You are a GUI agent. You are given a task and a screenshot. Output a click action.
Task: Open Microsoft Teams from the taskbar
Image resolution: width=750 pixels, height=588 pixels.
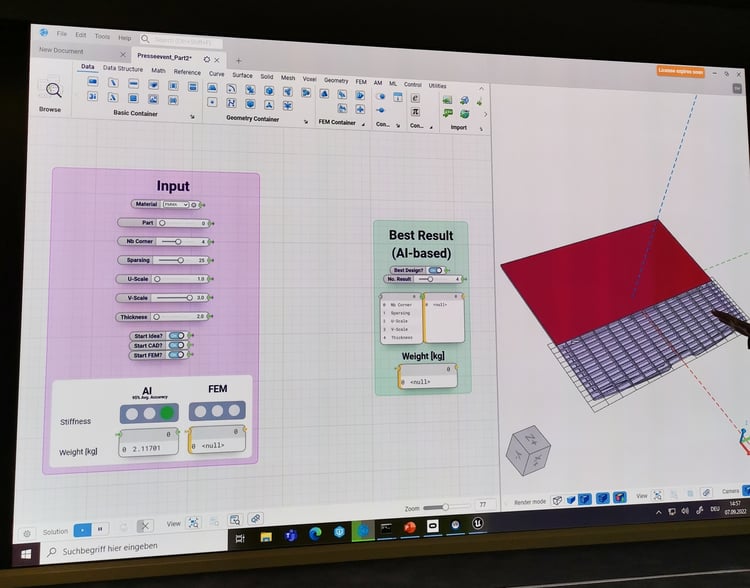(x=291, y=535)
